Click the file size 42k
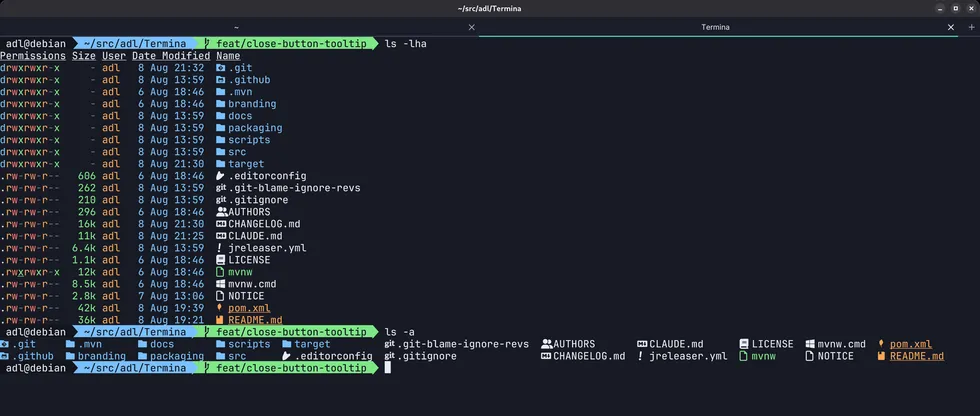Screen dimensions: 980x416 coord(87,308)
